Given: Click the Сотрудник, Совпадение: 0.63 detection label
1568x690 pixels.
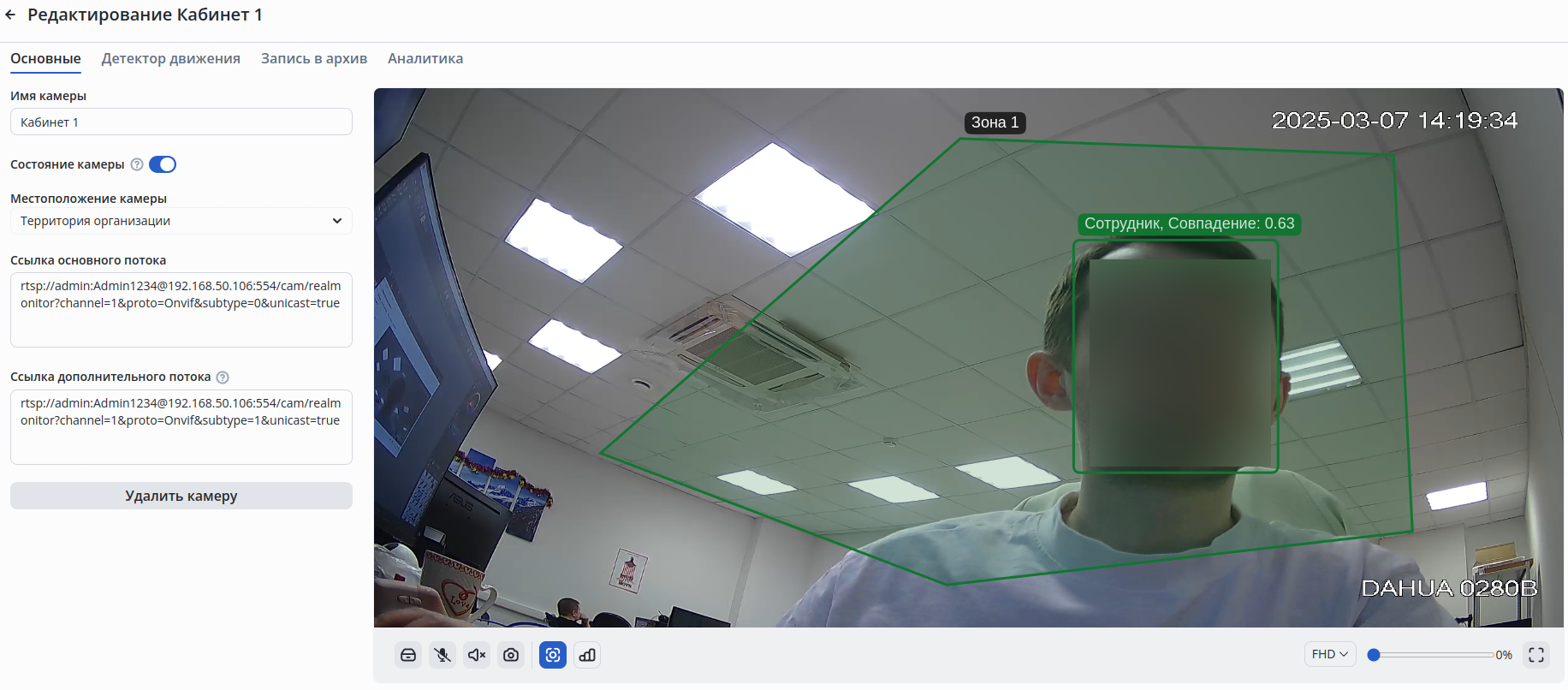Looking at the screenshot, I should (1190, 223).
